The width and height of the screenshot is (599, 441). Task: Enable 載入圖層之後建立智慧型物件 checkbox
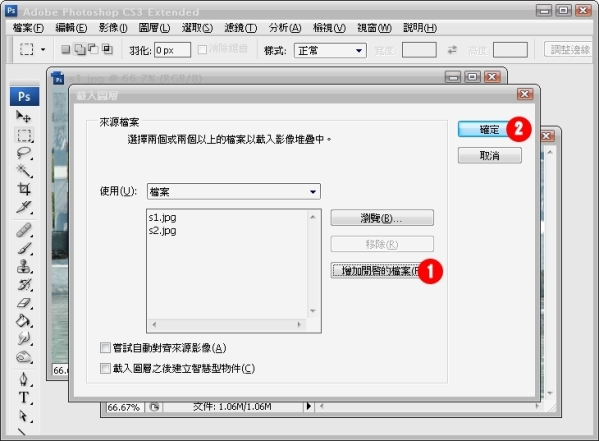point(105,368)
